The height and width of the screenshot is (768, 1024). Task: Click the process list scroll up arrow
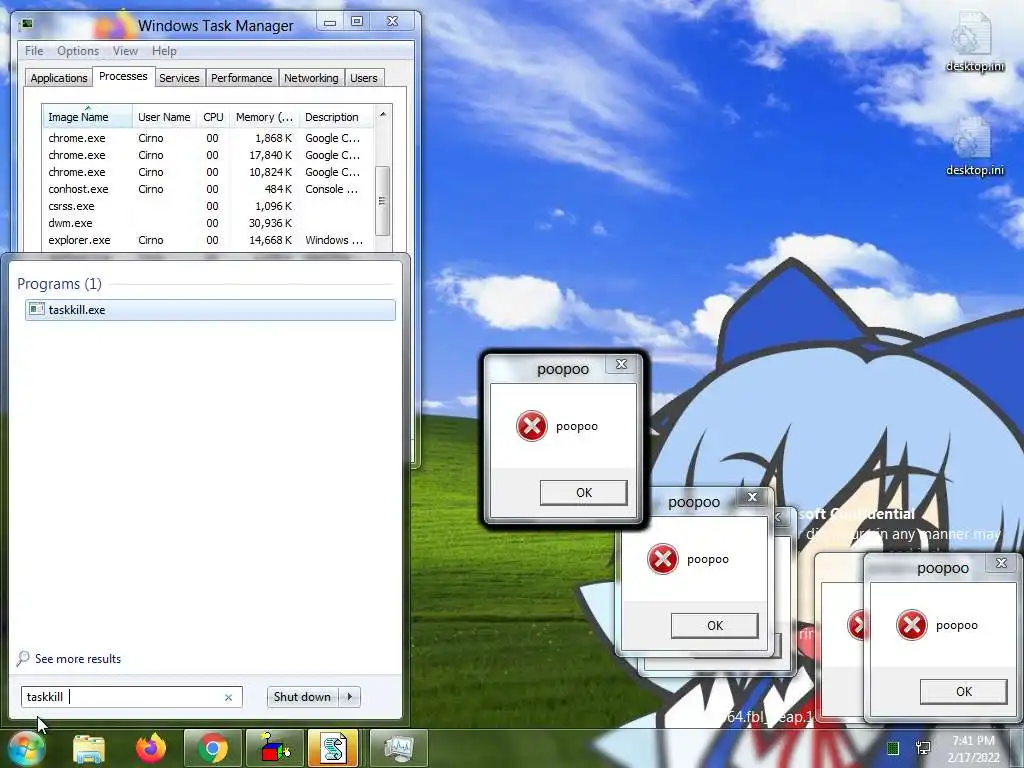[x=383, y=115]
